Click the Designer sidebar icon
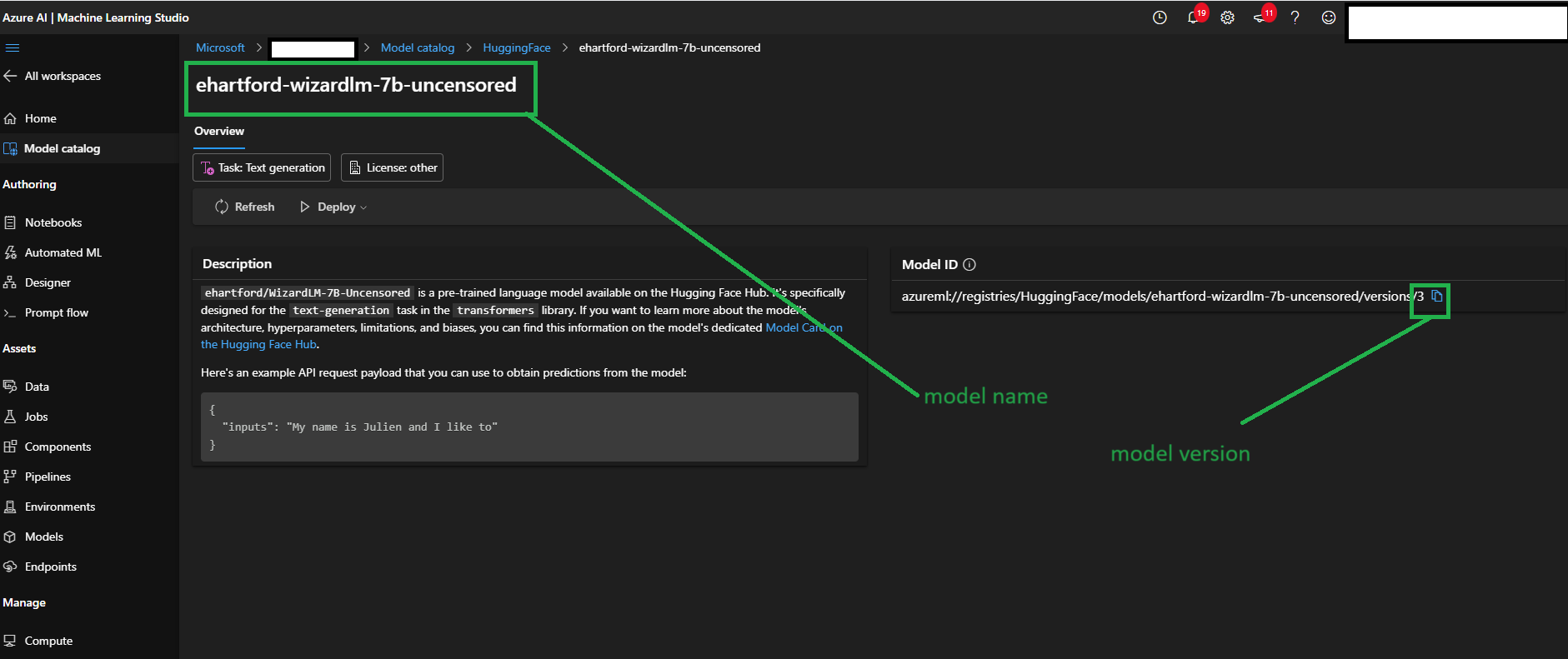This screenshot has height=659, width=1568. click(10, 282)
